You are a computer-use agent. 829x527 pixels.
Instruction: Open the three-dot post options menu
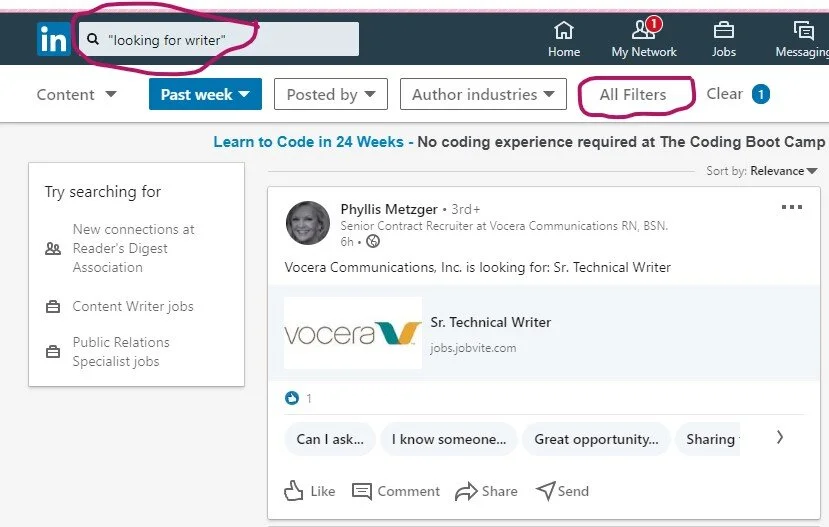click(x=791, y=207)
